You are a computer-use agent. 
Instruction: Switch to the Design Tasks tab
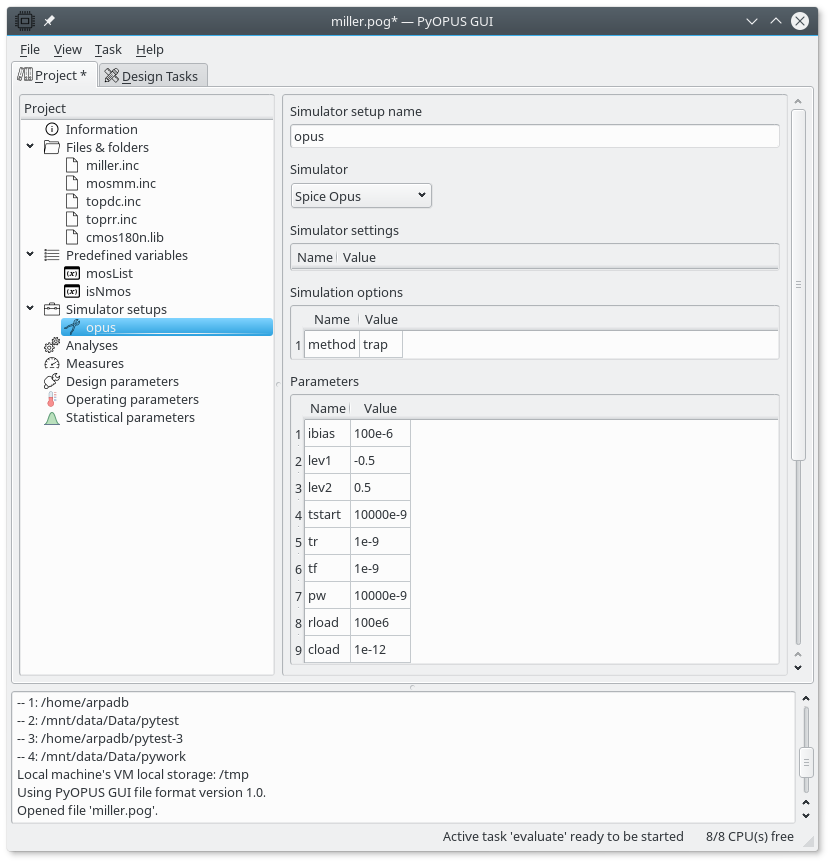153,76
